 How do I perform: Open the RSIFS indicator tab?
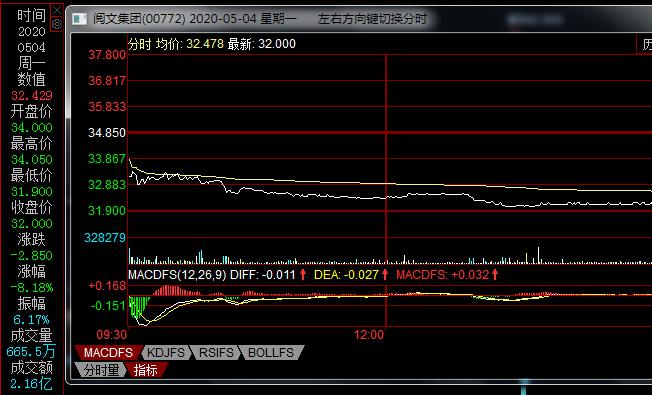pos(216,353)
